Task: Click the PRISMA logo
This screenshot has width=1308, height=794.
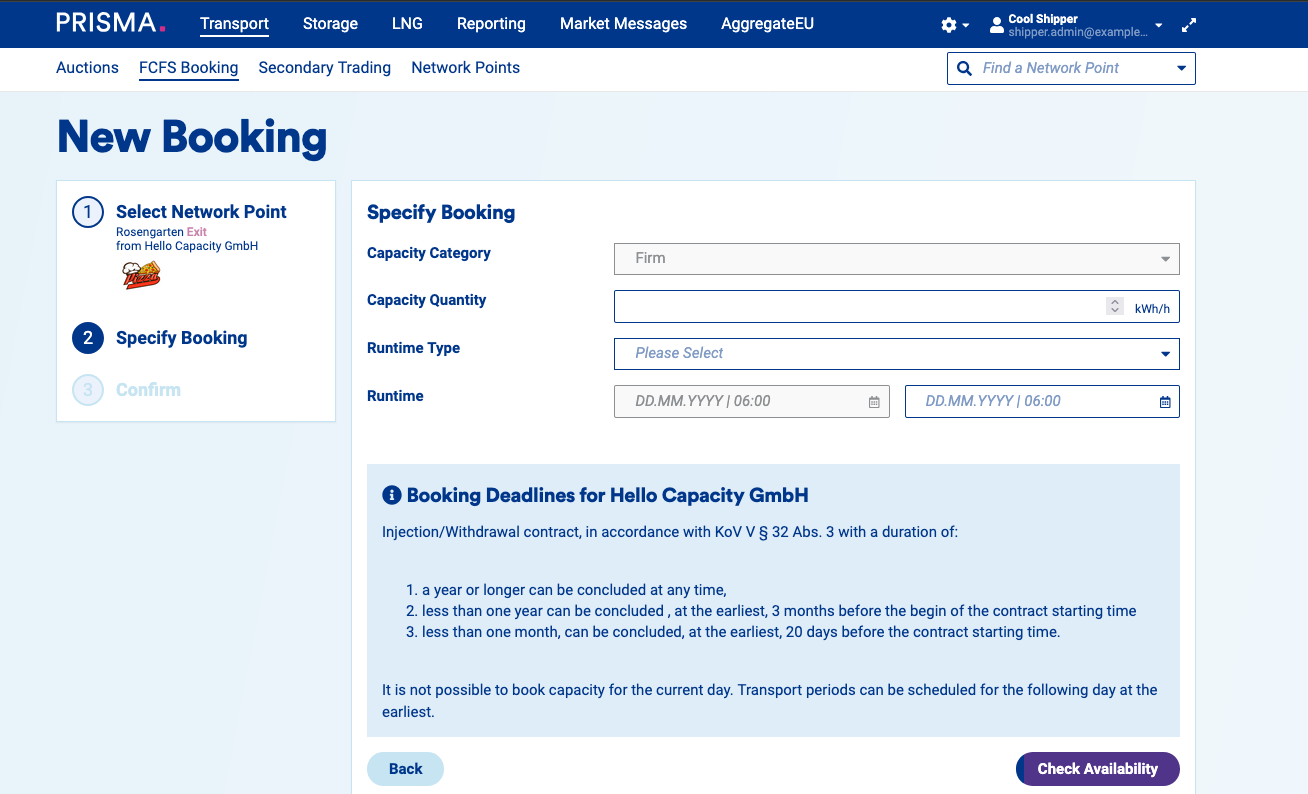Action: 111,23
